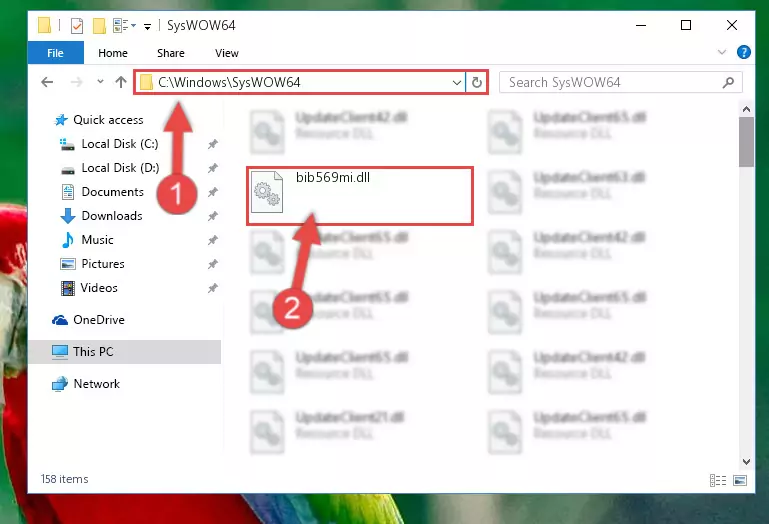The height and width of the screenshot is (524, 769).
Task: Maximize the SysWOW64 window
Action: [686, 25]
